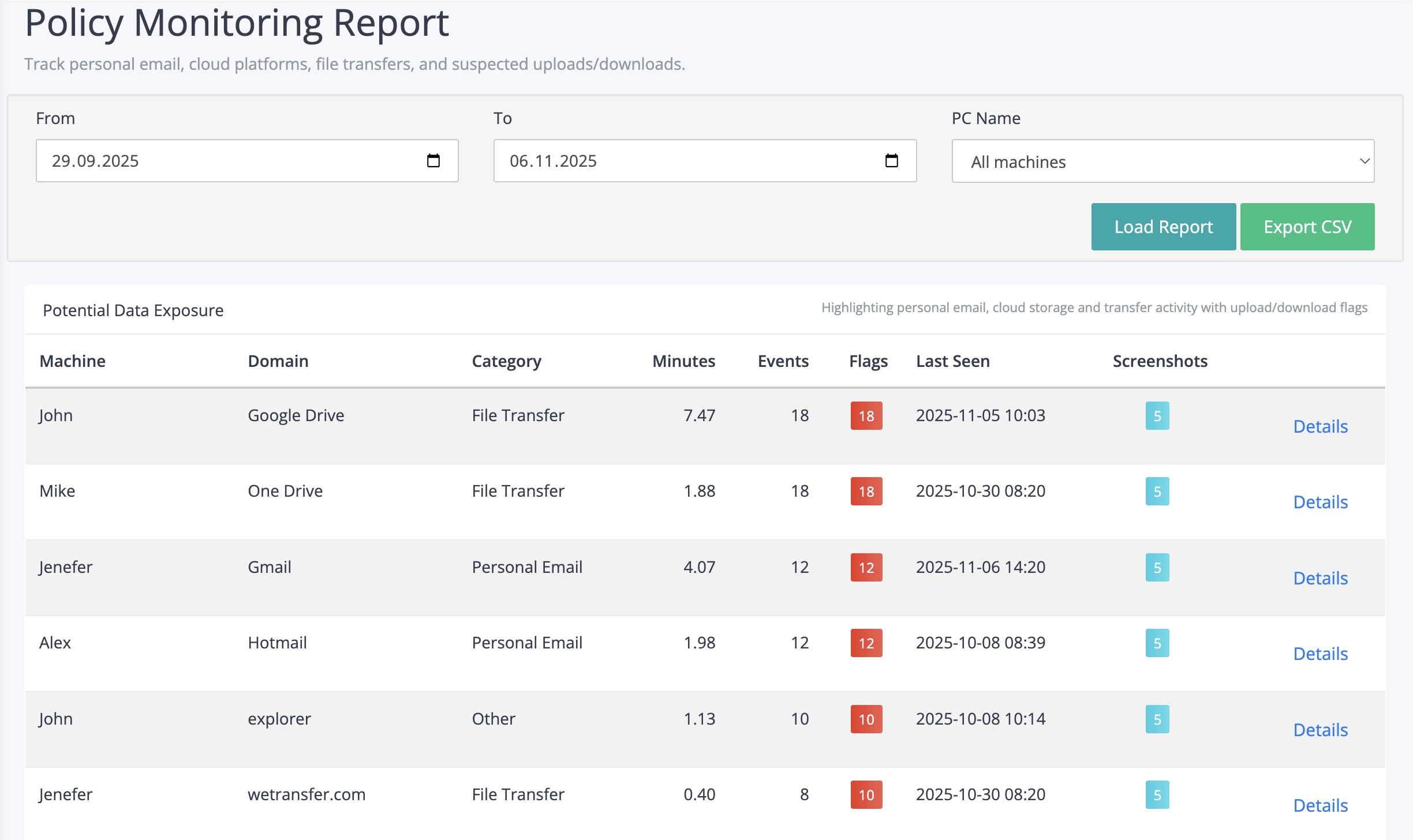Click the Load Report button
Viewport: 1413px width, 840px height.
tap(1163, 226)
